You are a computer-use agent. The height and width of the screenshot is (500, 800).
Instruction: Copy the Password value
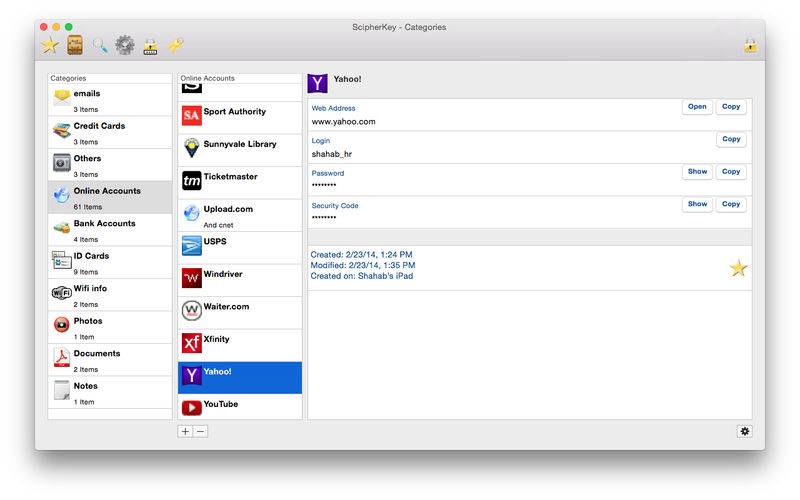click(x=731, y=172)
